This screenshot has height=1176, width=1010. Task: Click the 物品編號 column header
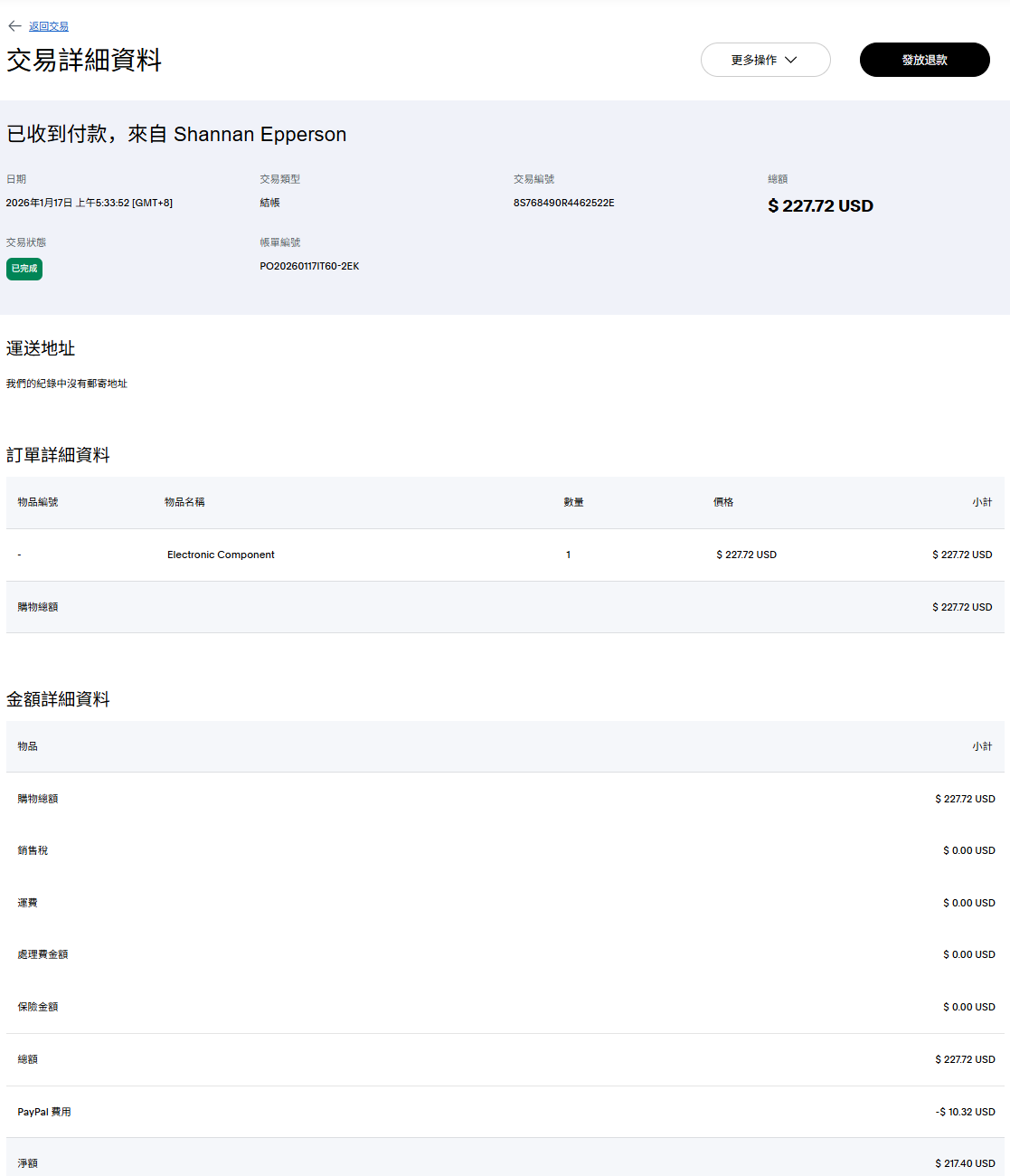[x=38, y=502]
